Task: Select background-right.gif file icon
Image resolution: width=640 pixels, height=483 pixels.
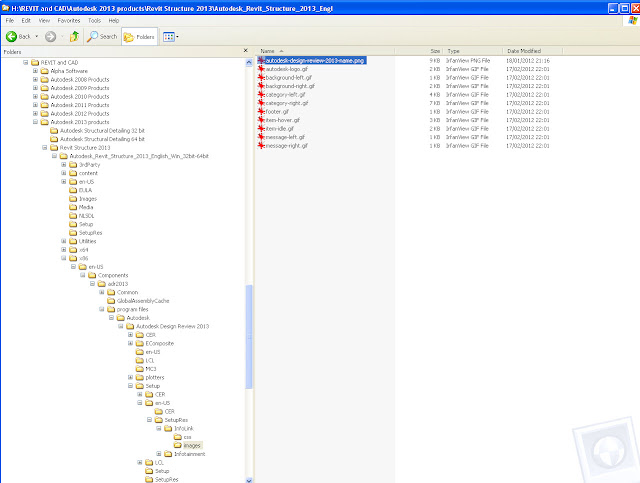Action: (x=261, y=86)
